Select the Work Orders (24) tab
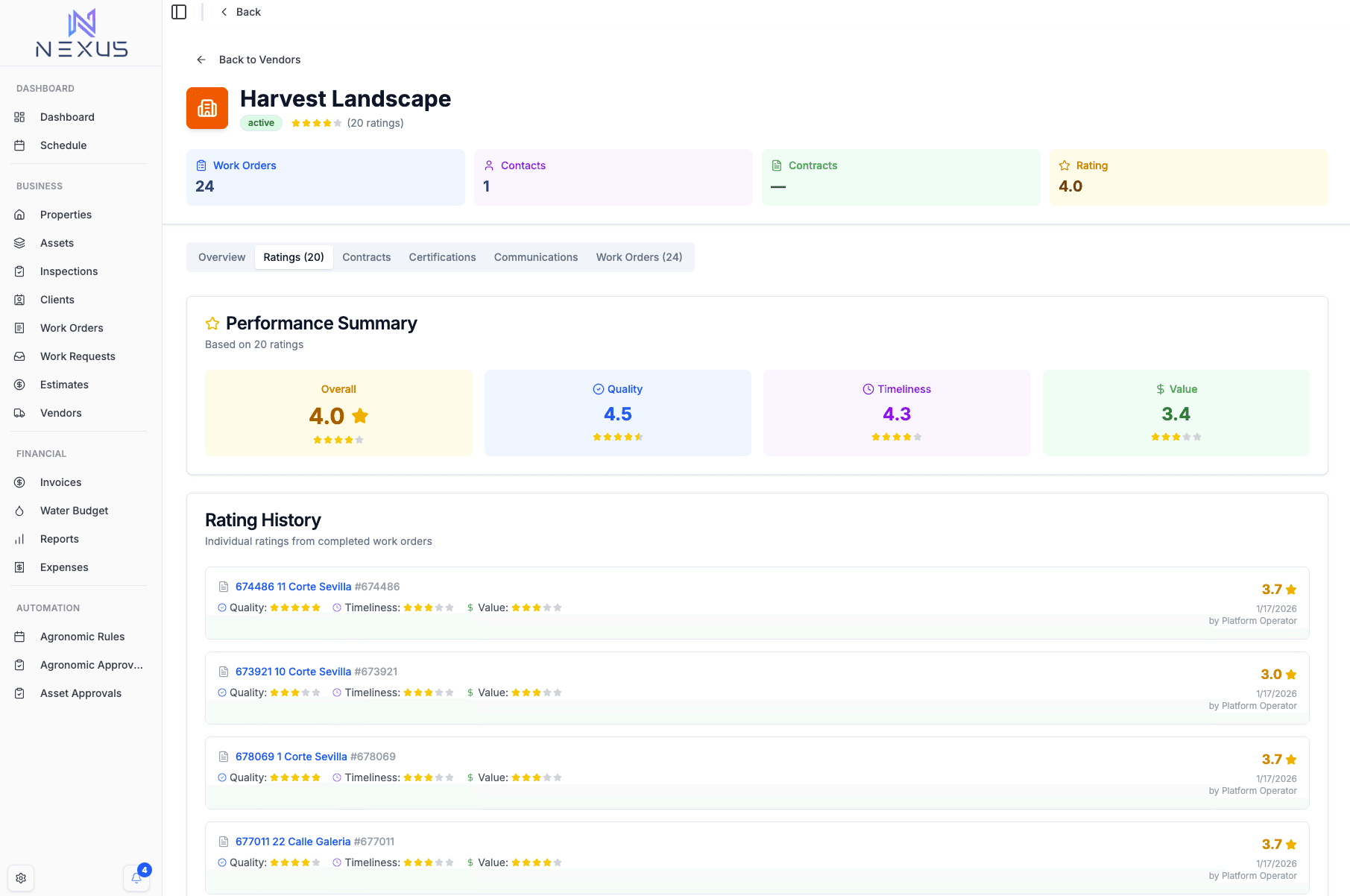 pos(639,257)
